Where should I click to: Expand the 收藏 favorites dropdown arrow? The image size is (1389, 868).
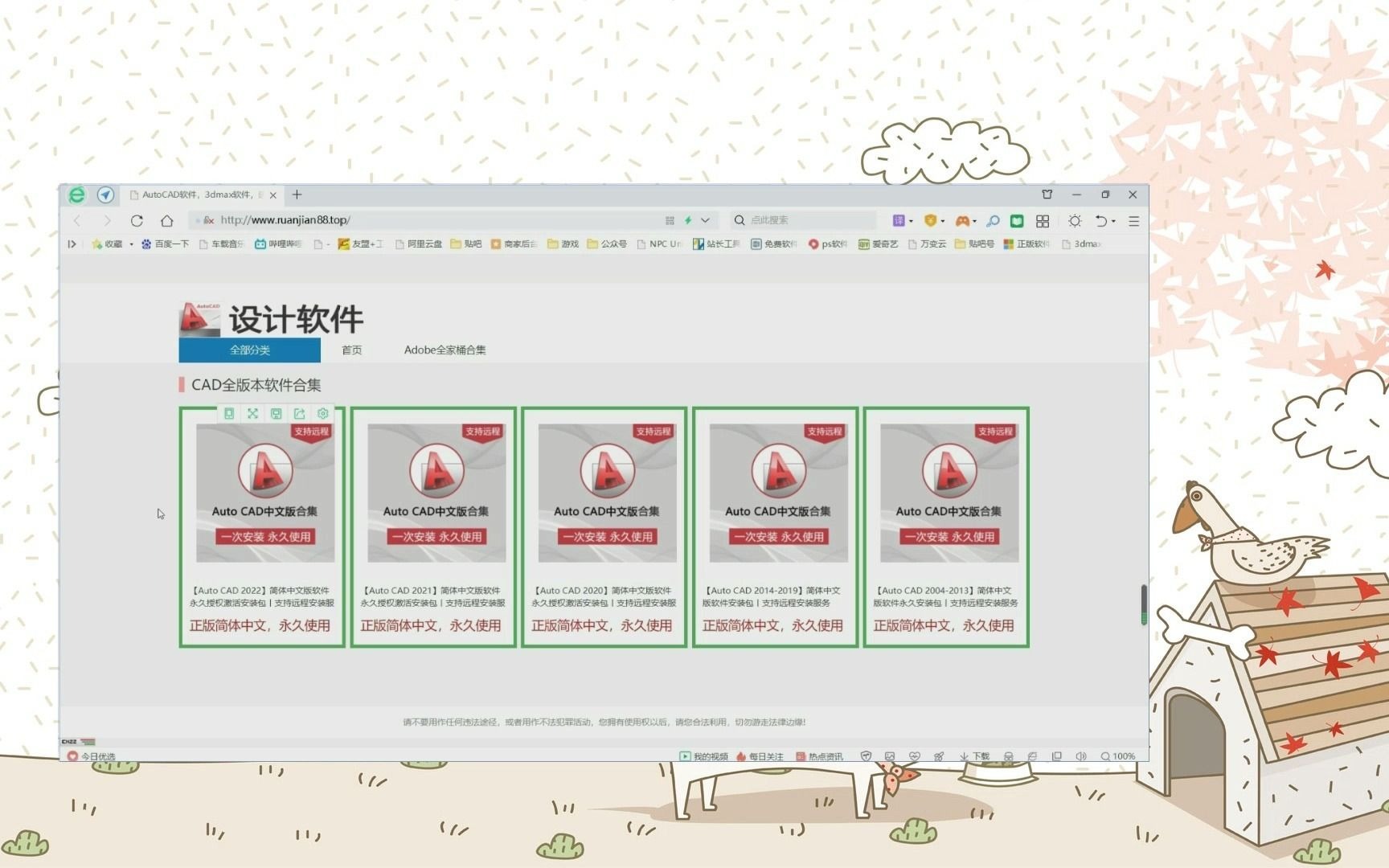pyautogui.click(x=131, y=244)
